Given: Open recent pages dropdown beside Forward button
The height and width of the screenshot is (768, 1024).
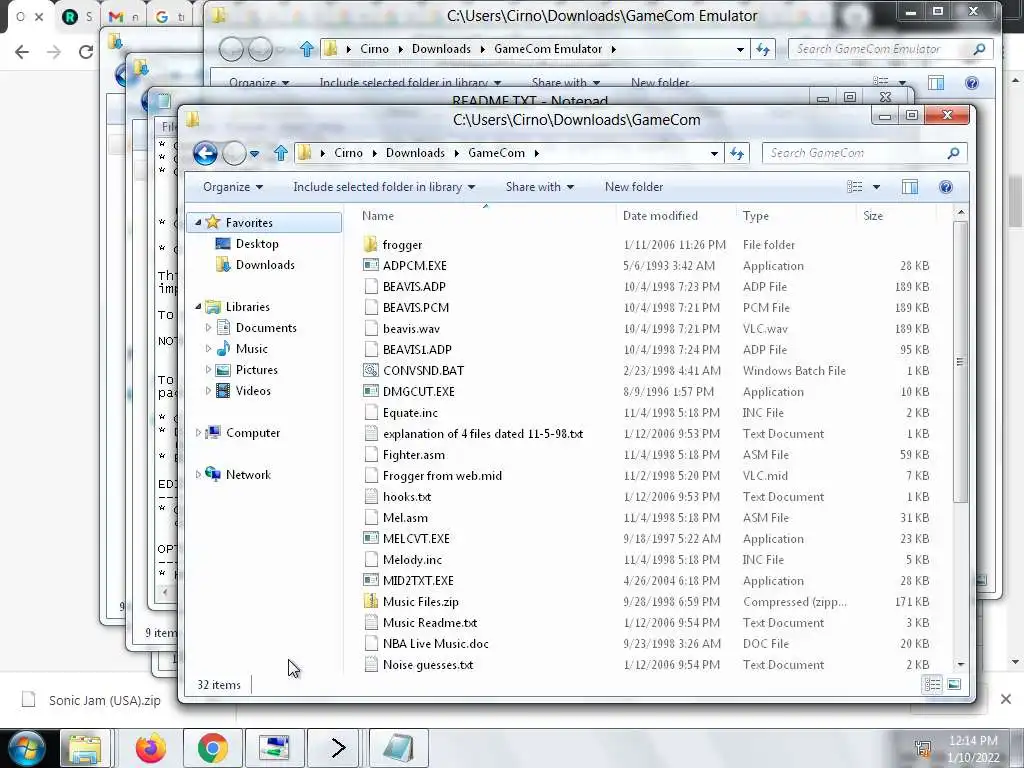Looking at the screenshot, I should point(255,154).
